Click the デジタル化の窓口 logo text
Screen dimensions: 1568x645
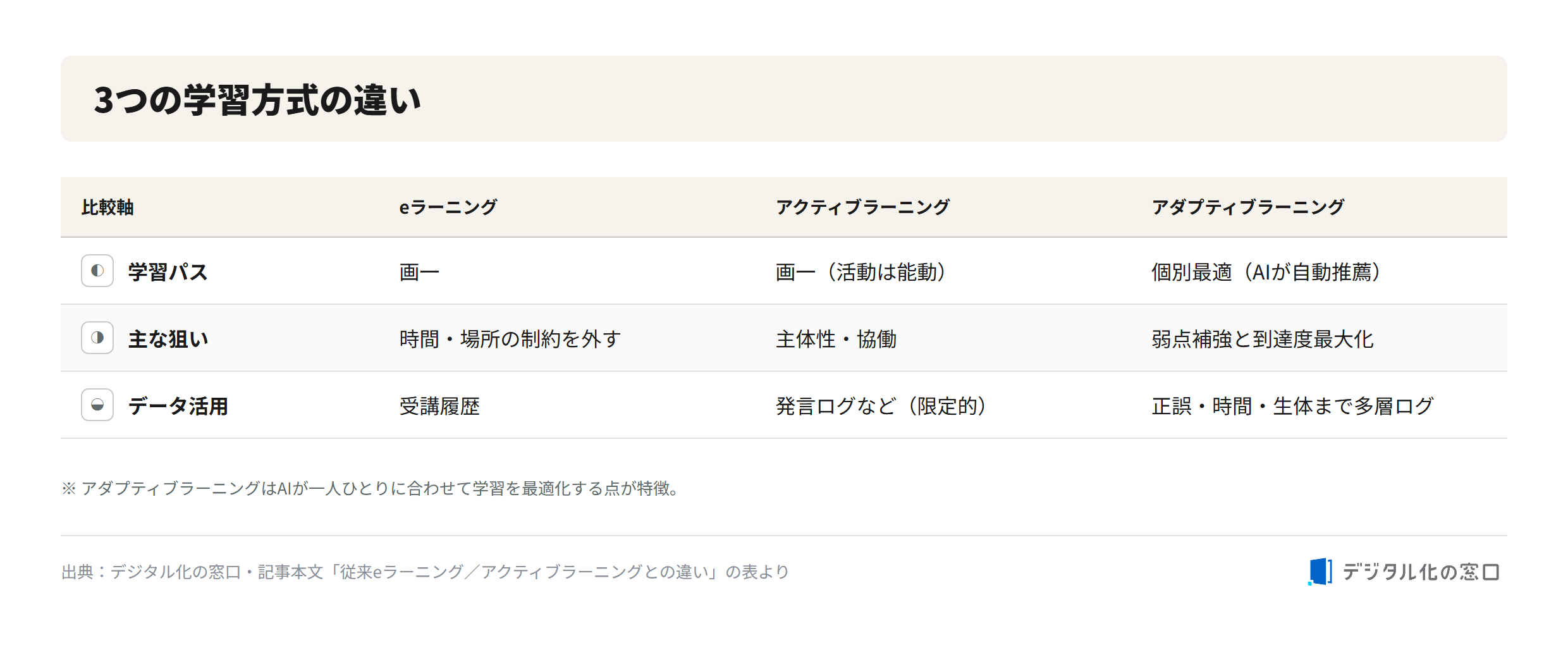[1421, 572]
